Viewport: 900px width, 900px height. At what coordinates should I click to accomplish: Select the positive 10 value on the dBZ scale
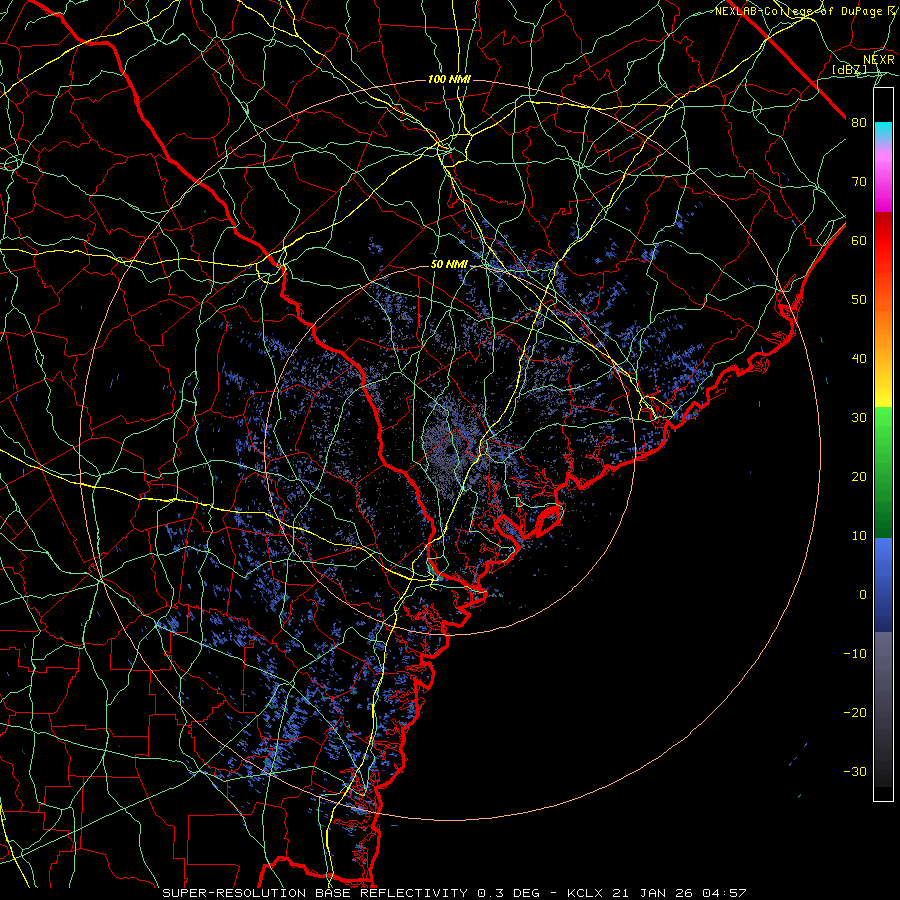click(x=859, y=536)
